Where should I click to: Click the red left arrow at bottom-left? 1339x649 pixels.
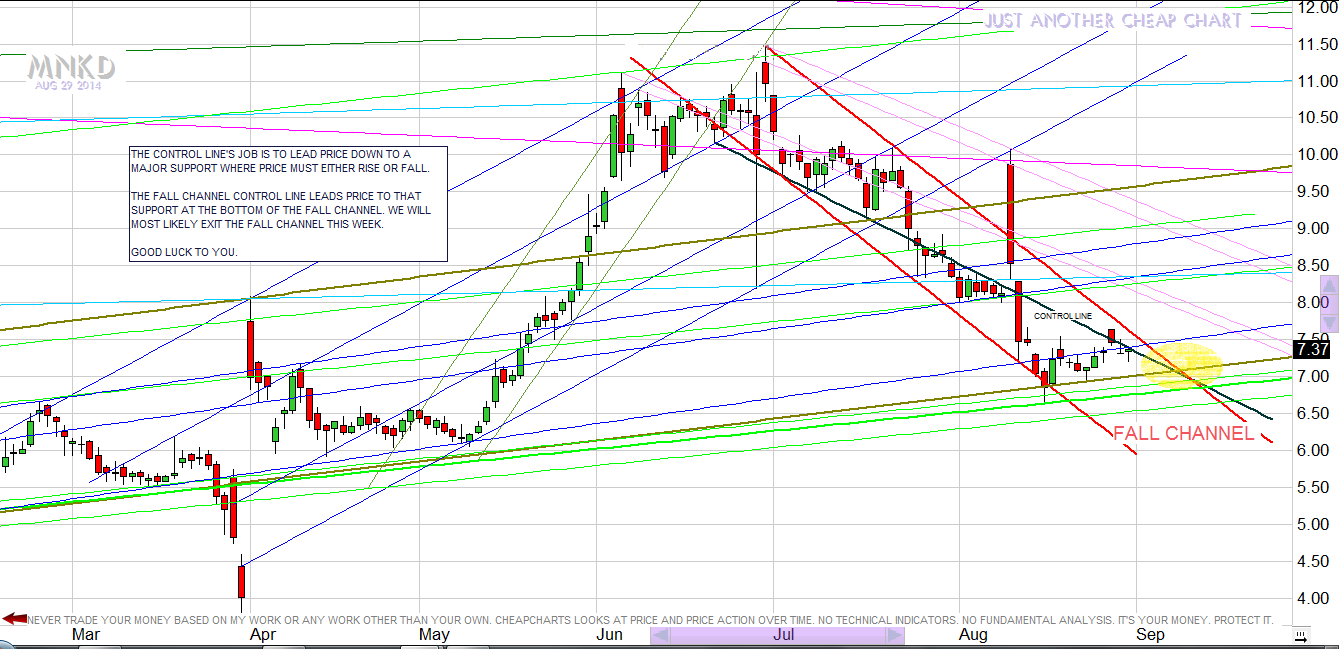[x=14, y=619]
